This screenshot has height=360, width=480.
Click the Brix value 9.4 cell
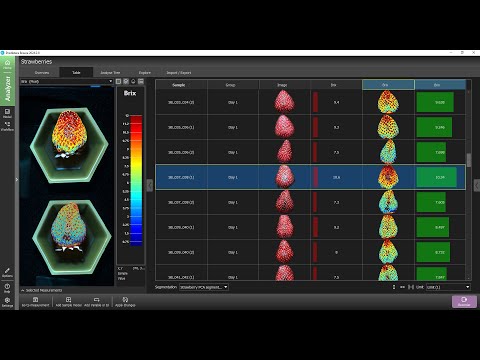336,102
